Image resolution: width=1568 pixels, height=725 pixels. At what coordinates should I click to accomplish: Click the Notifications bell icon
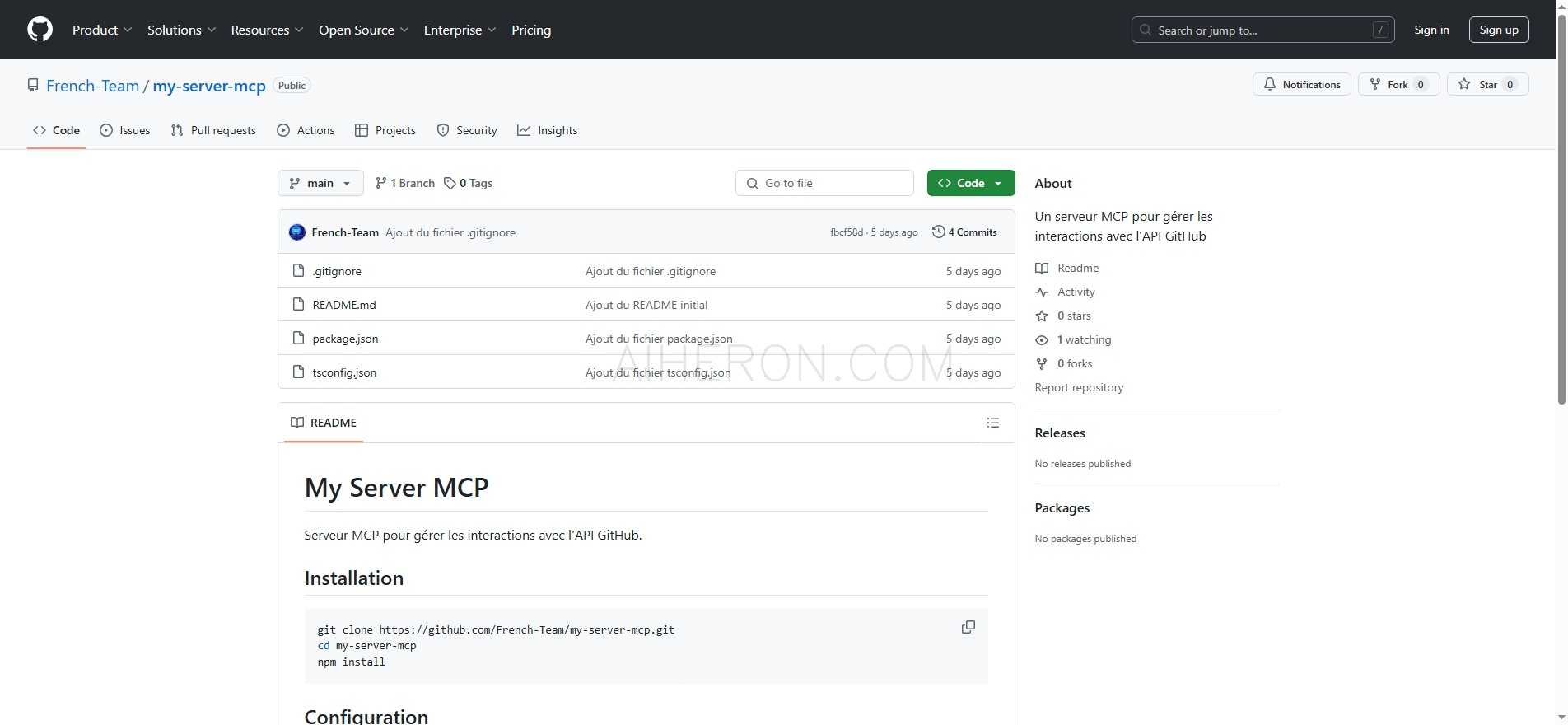[1270, 84]
